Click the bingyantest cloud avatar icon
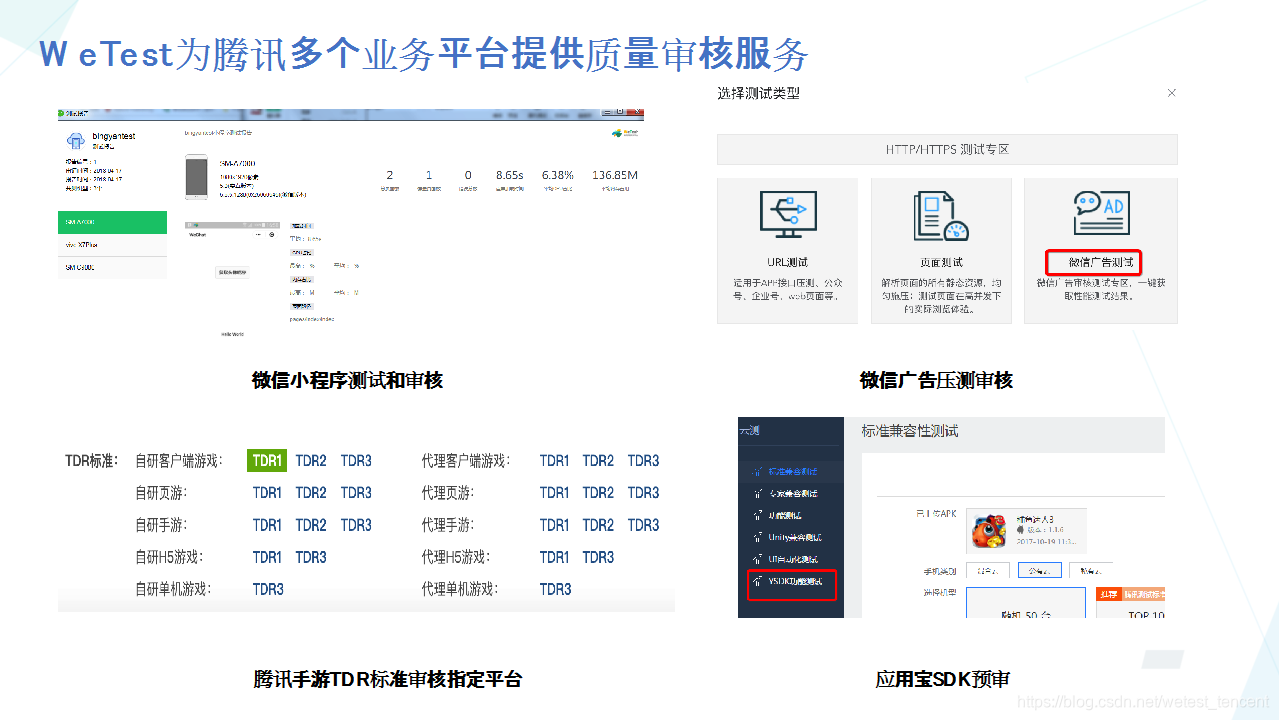 pyautogui.click(x=75, y=139)
